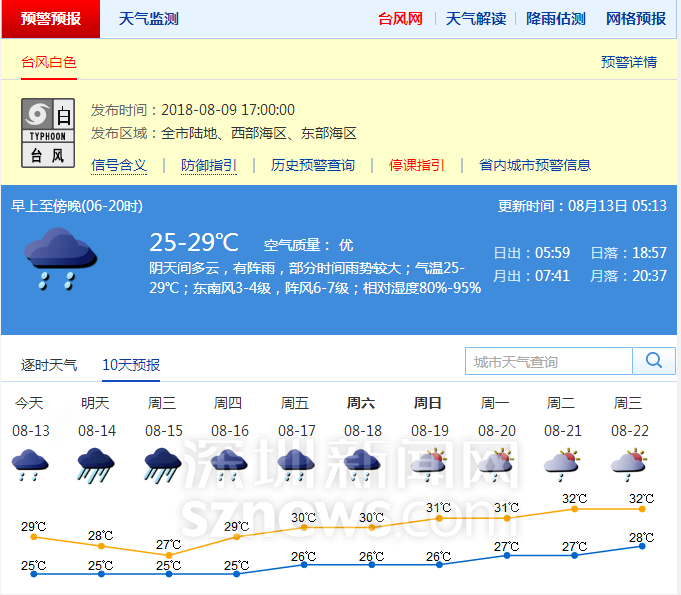Click the 08-21 partly cloudy icon
Image resolution: width=681 pixels, height=595 pixels.
[562, 463]
